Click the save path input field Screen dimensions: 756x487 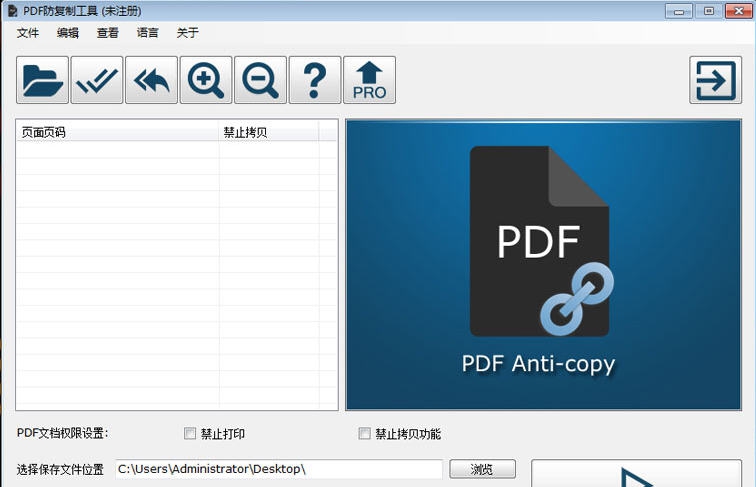tap(279, 469)
